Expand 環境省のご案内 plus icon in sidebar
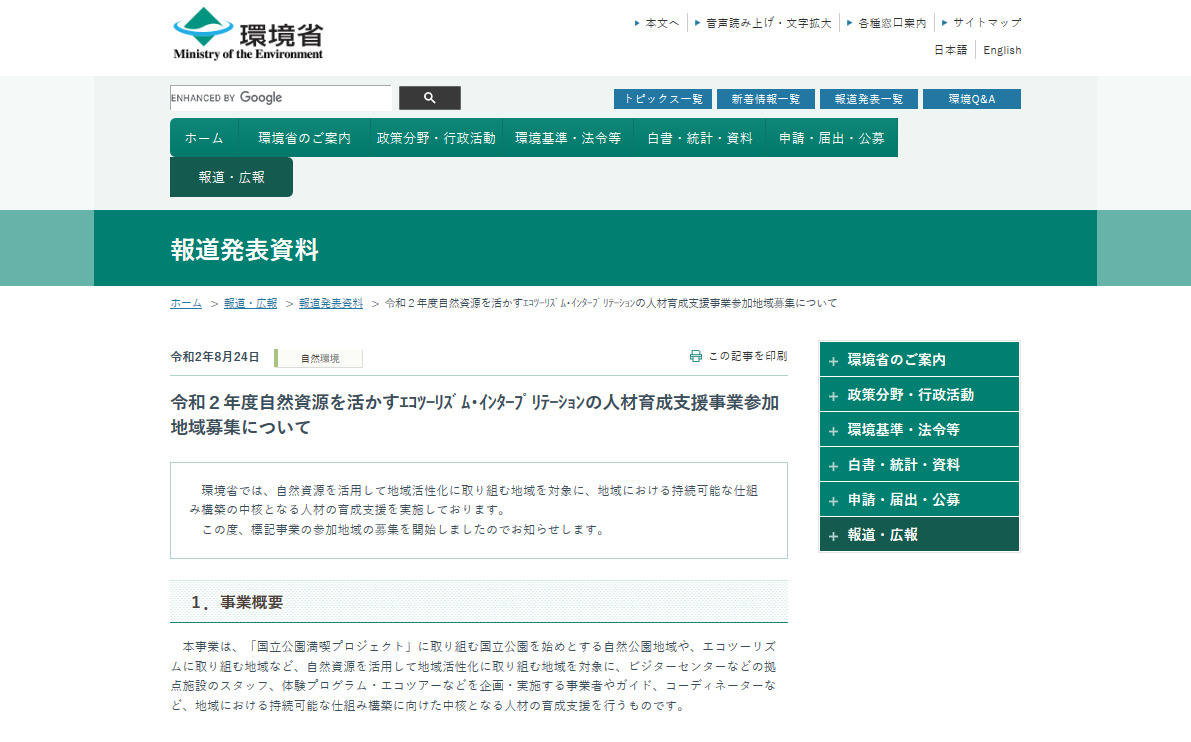Viewport: 1191px width, 742px height. click(x=833, y=361)
